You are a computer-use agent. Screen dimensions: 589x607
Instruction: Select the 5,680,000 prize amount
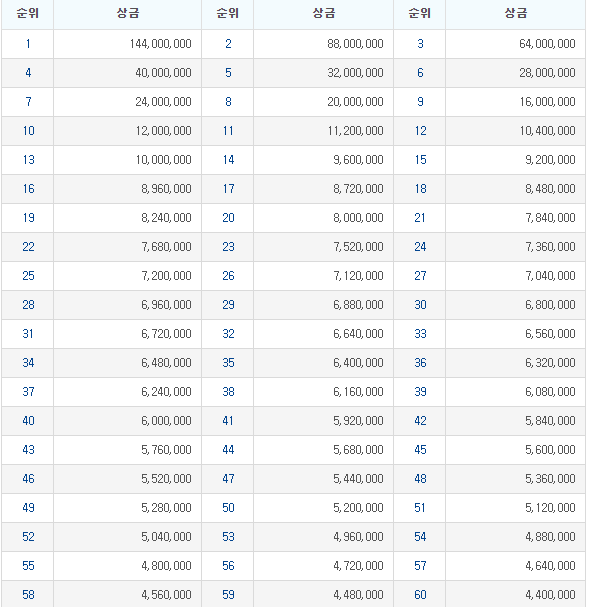pos(358,450)
